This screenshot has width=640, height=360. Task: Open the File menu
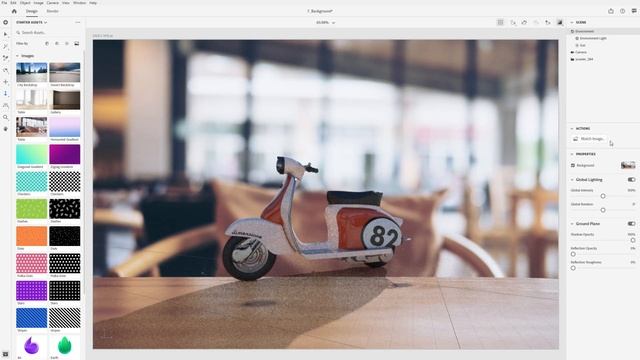(4, 3)
